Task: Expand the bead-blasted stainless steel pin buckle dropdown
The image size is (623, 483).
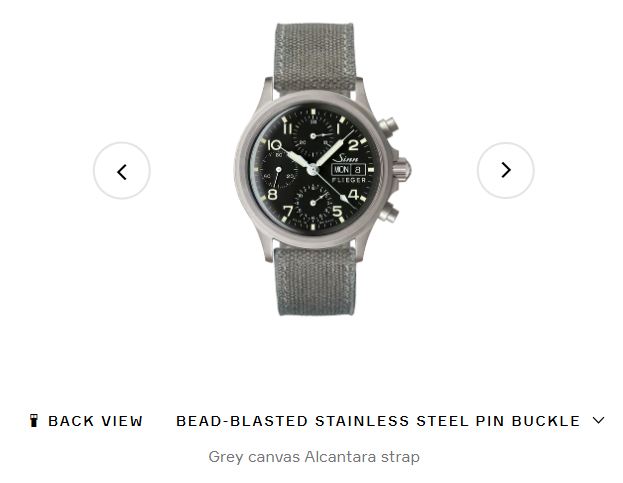Action: point(390,421)
